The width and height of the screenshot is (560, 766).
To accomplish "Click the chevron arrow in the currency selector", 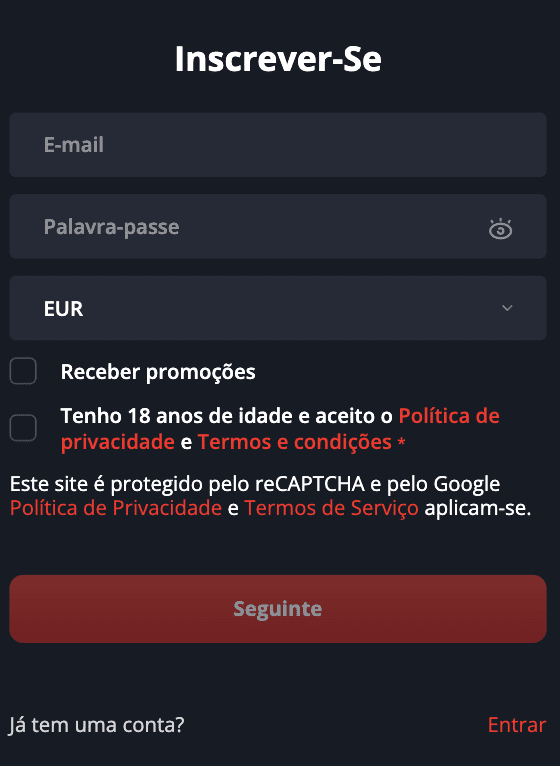I will point(507,308).
